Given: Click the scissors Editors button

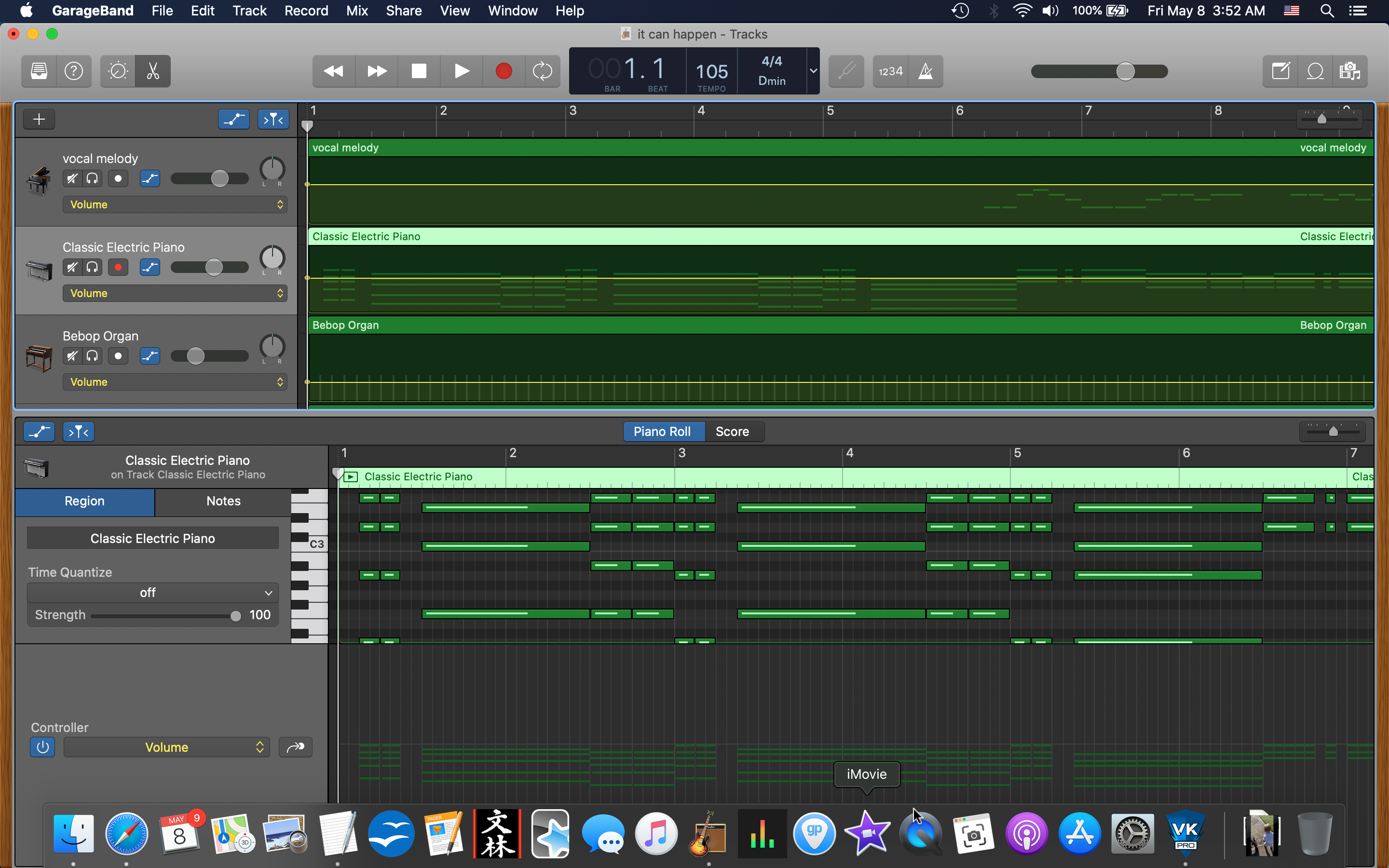Looking at the screenshot, I should tap(153, 71).
